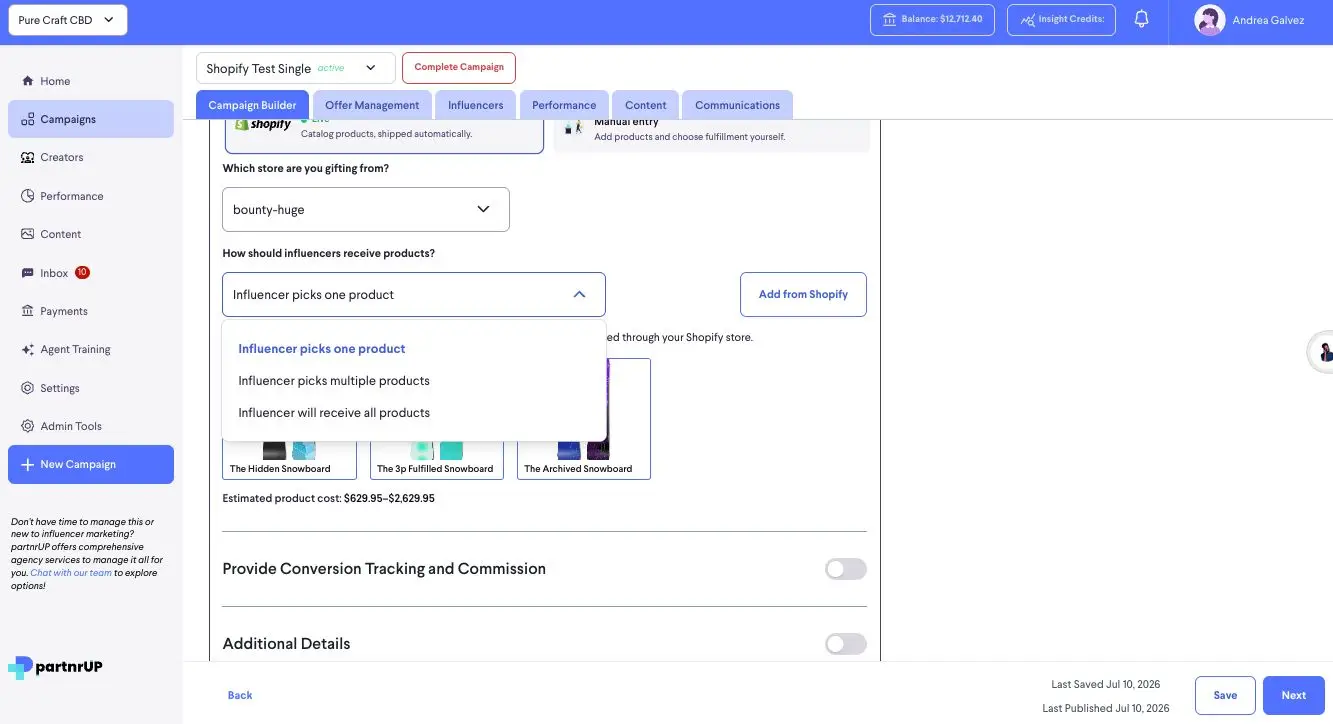The height and width of the screenshot is (724, 1333).
Task: Click the Home icon in sidebar
Action: tap(28, 81)
